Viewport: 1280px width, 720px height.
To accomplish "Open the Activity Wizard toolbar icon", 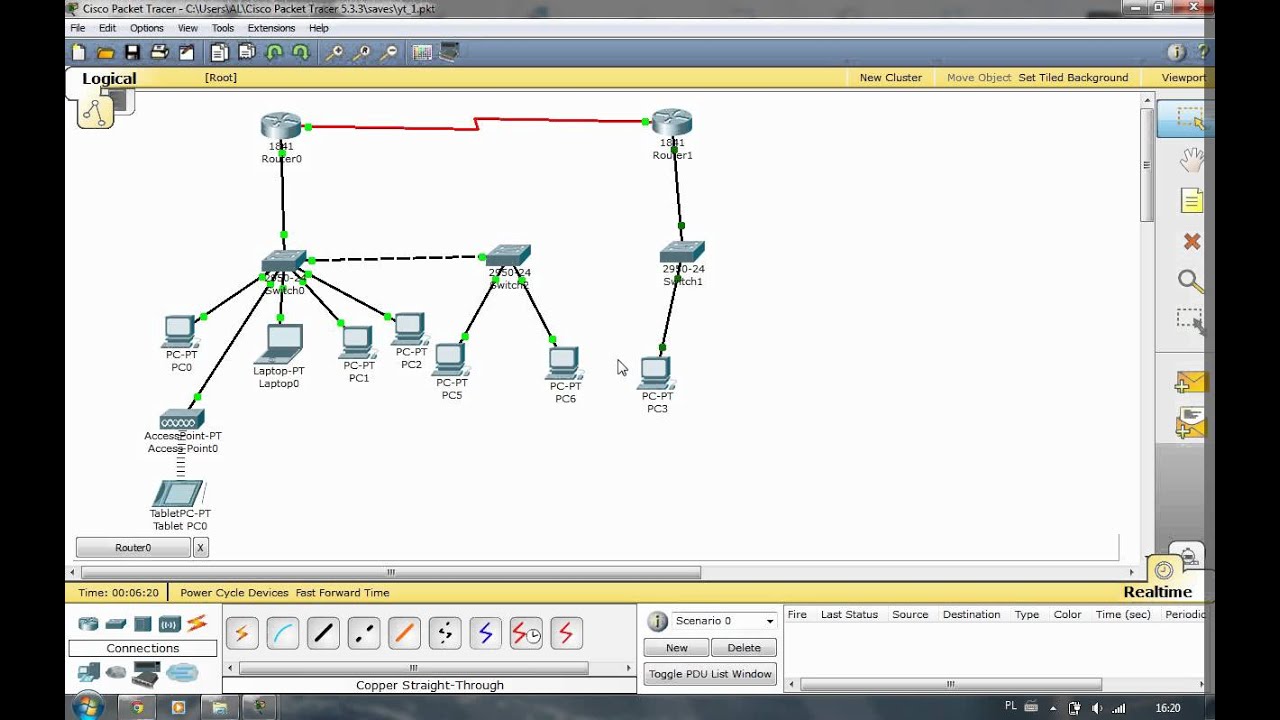I will [x=186, y=52].
